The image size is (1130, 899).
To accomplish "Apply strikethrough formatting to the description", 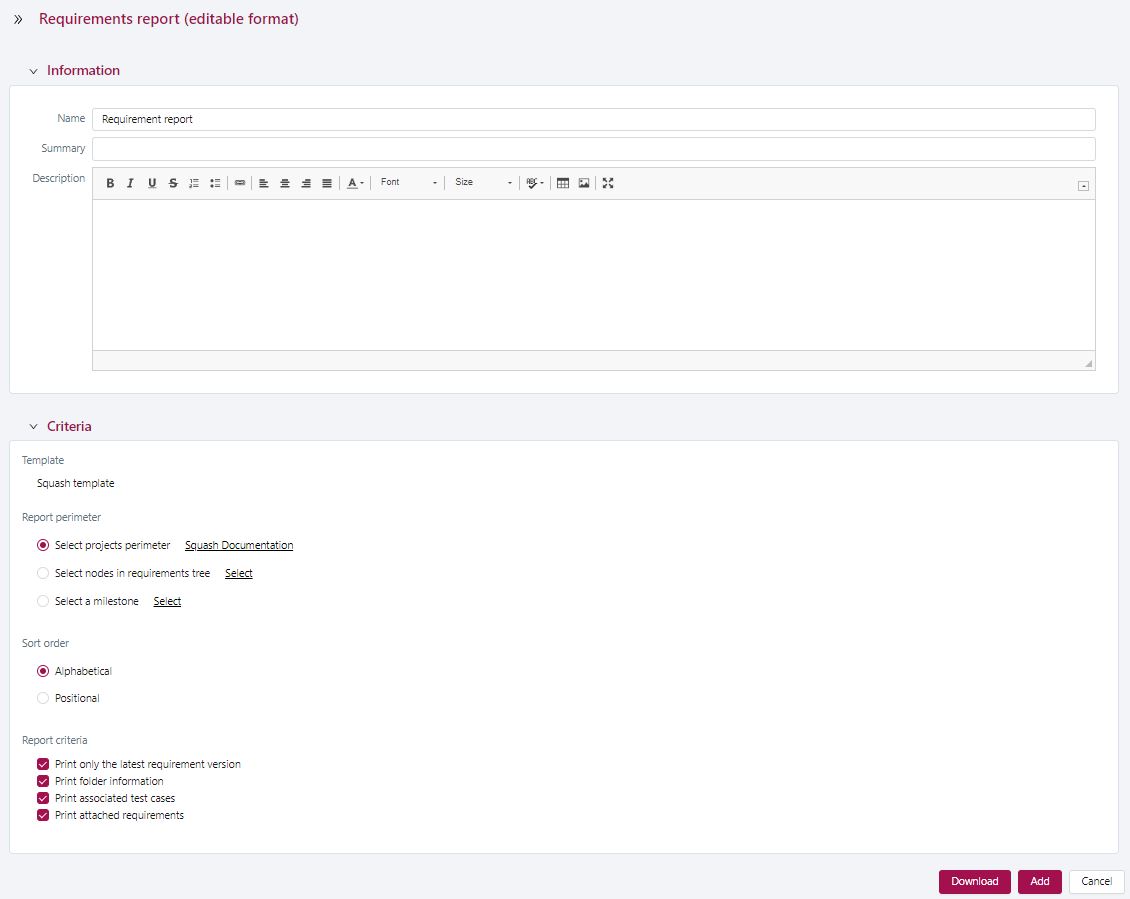I will (173, 183).
